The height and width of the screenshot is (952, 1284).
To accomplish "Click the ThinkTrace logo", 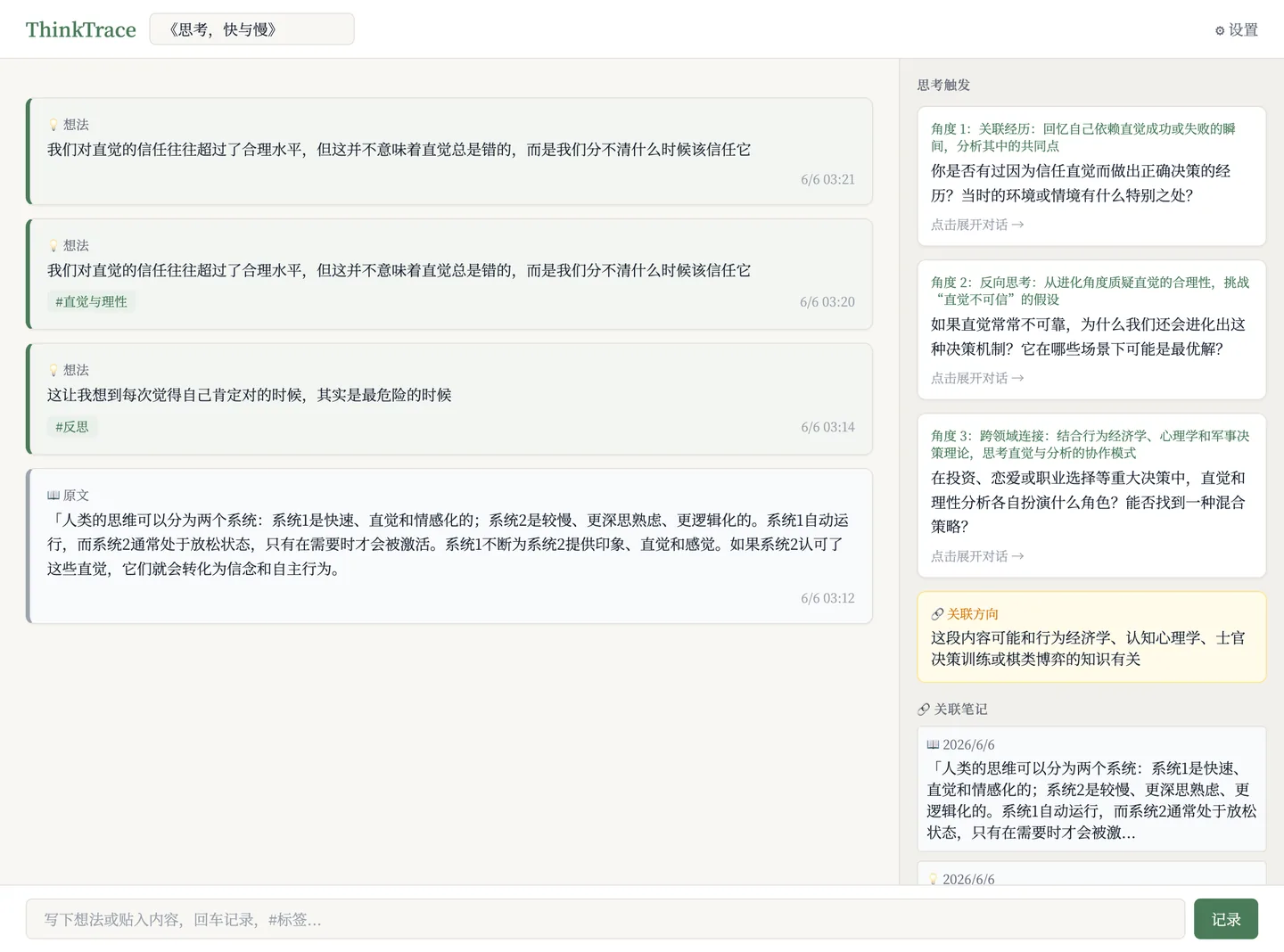I will tap(81, 29).
